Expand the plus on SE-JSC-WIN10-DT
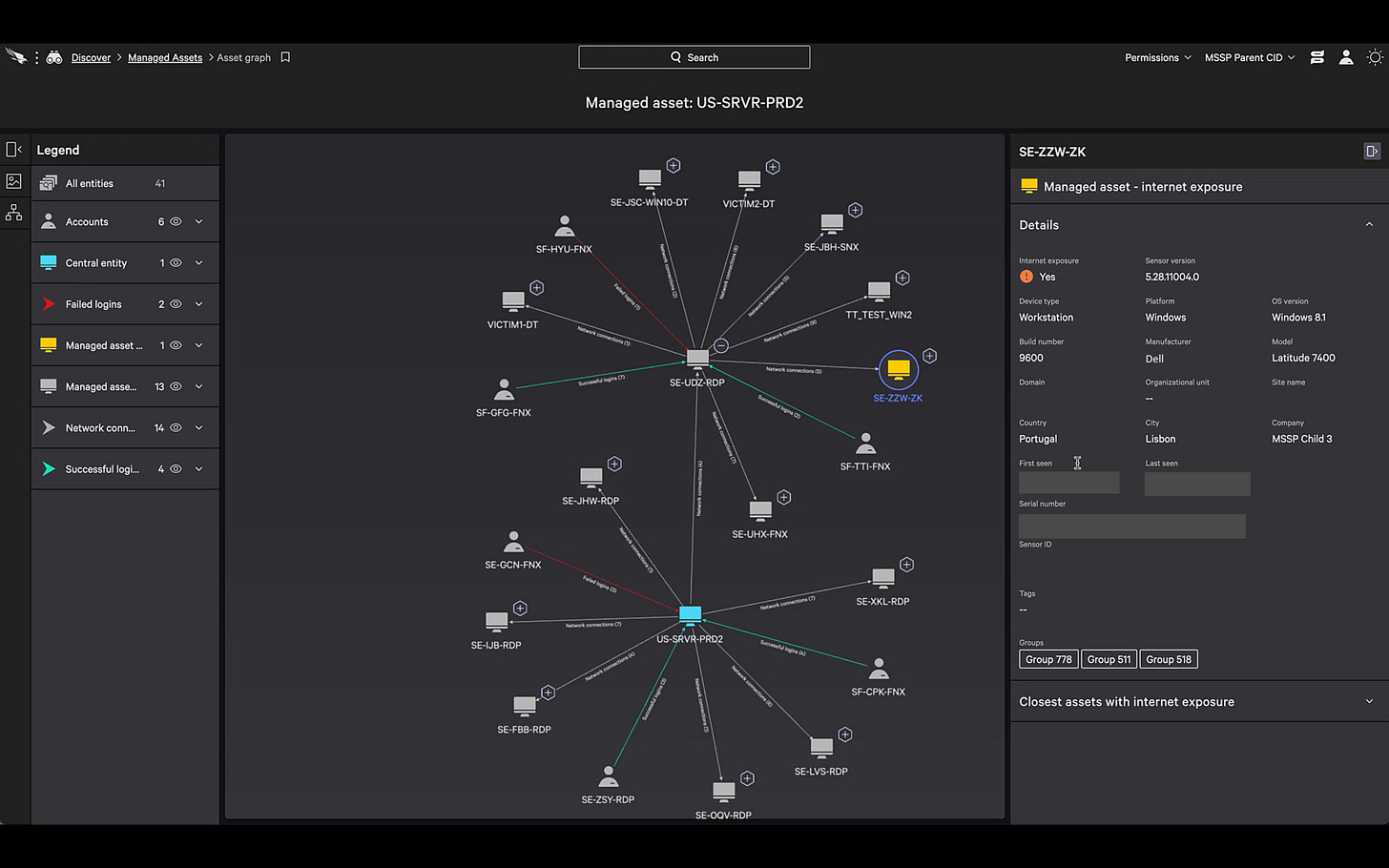This screenshot has height=868, width=1389. click(674, 166)
